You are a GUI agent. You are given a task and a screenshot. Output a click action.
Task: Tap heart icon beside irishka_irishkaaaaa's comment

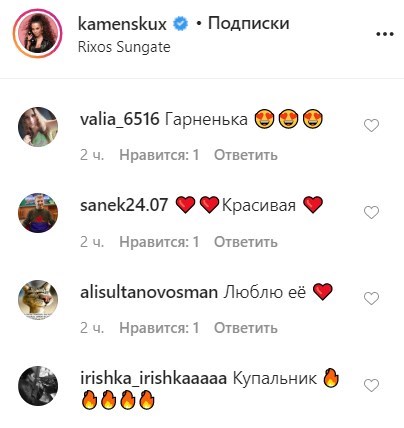(x=371, y=386)
